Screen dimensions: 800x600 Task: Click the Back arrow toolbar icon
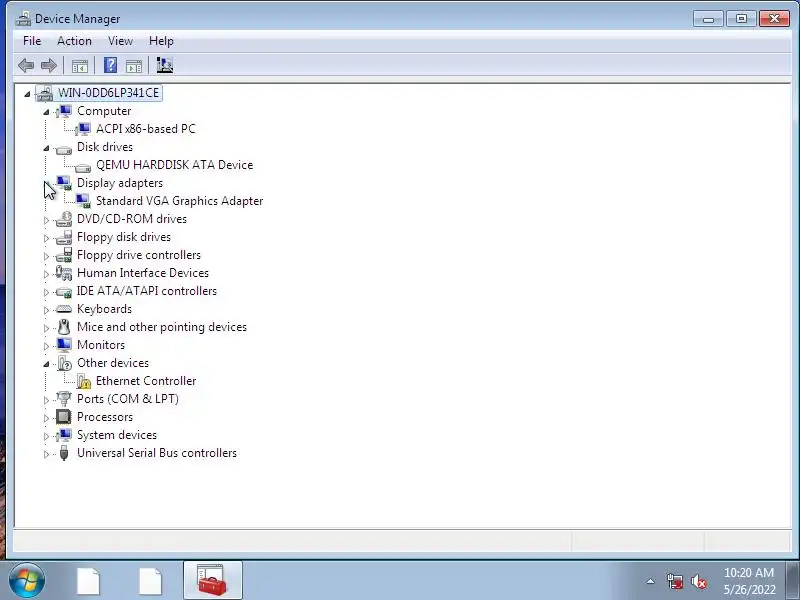tap(26, 65)
